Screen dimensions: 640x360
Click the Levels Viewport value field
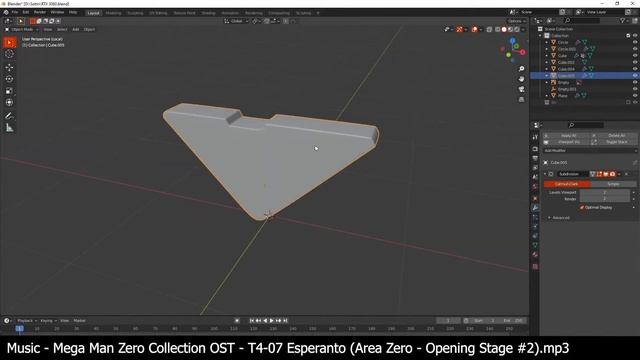coord(604,192)
